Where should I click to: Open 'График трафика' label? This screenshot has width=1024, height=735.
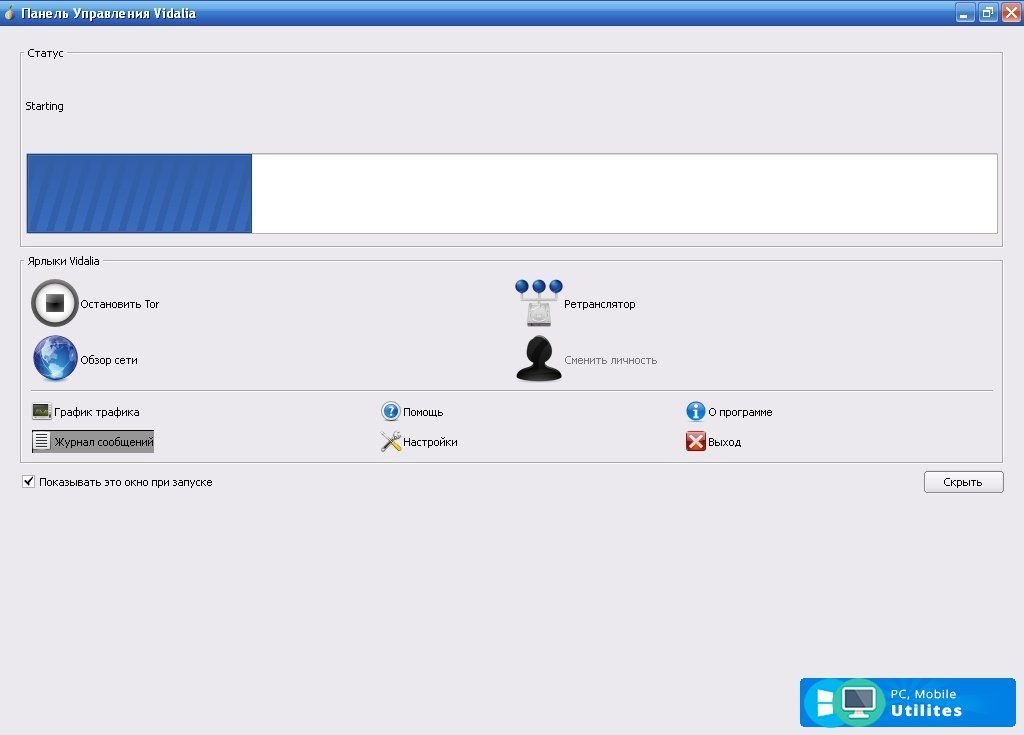97,412
